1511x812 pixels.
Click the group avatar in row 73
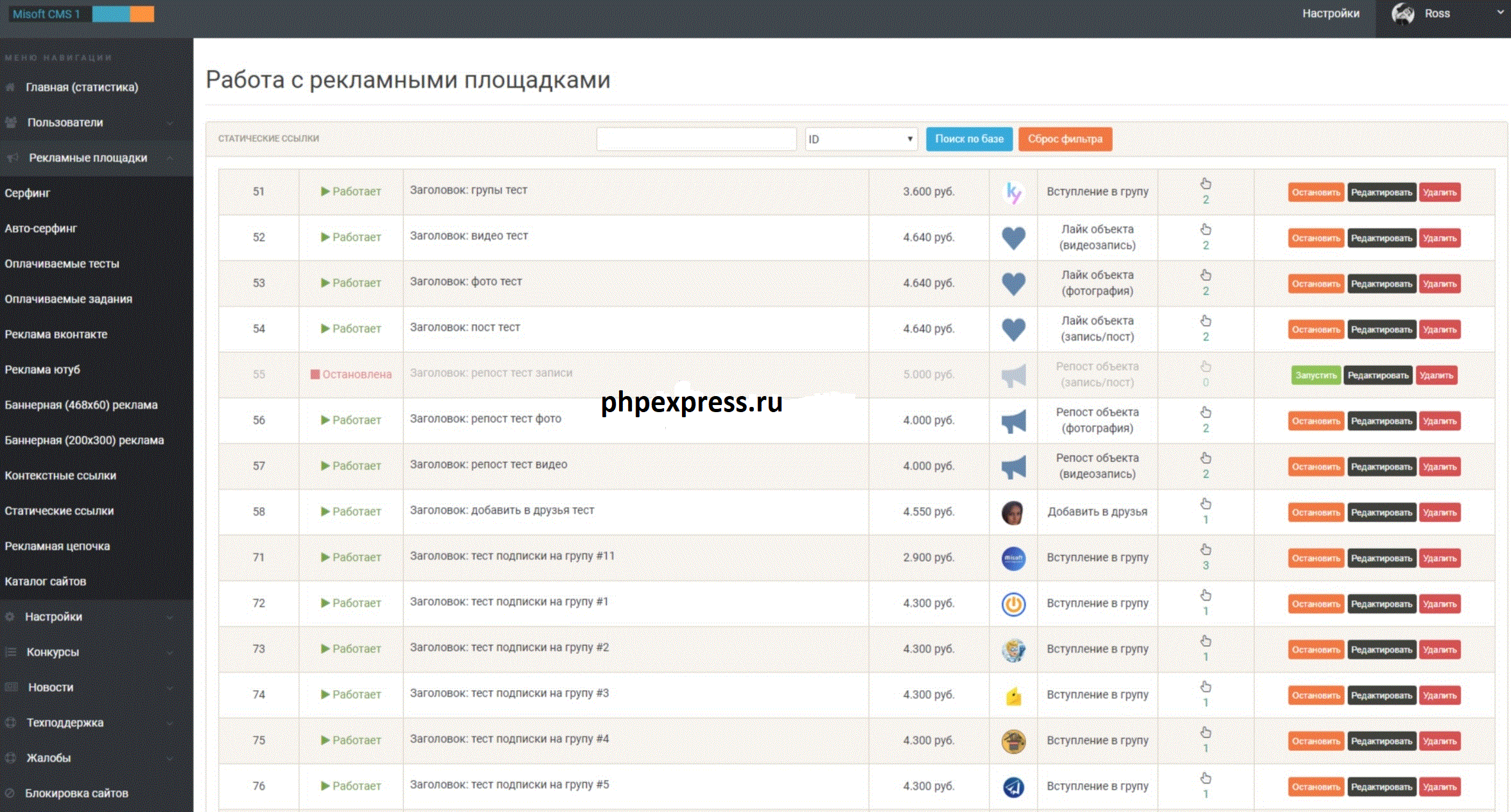coord(1013,650)
